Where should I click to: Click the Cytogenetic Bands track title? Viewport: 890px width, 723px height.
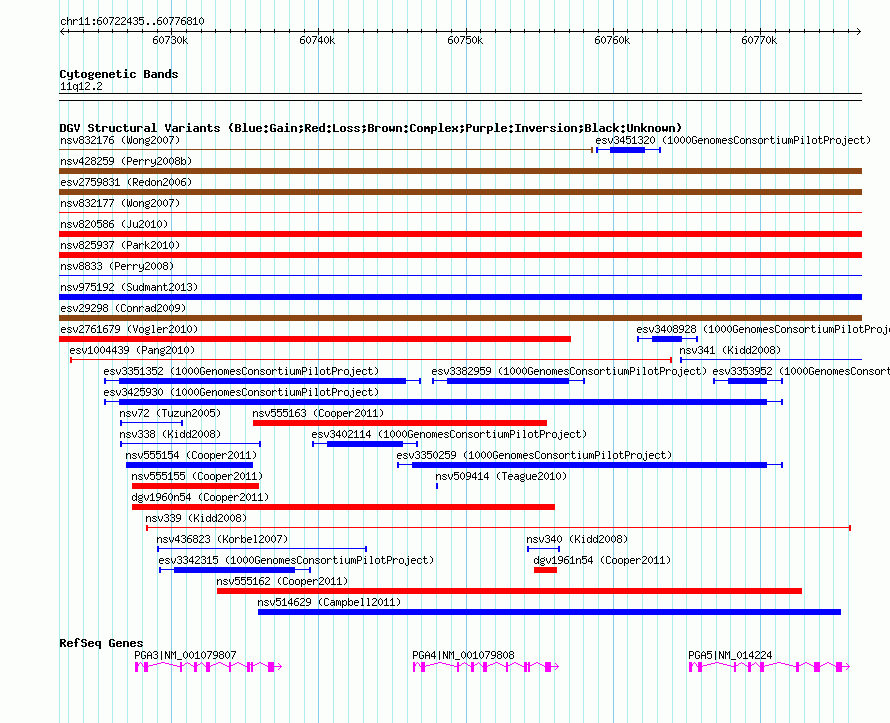tap(119, 74)
